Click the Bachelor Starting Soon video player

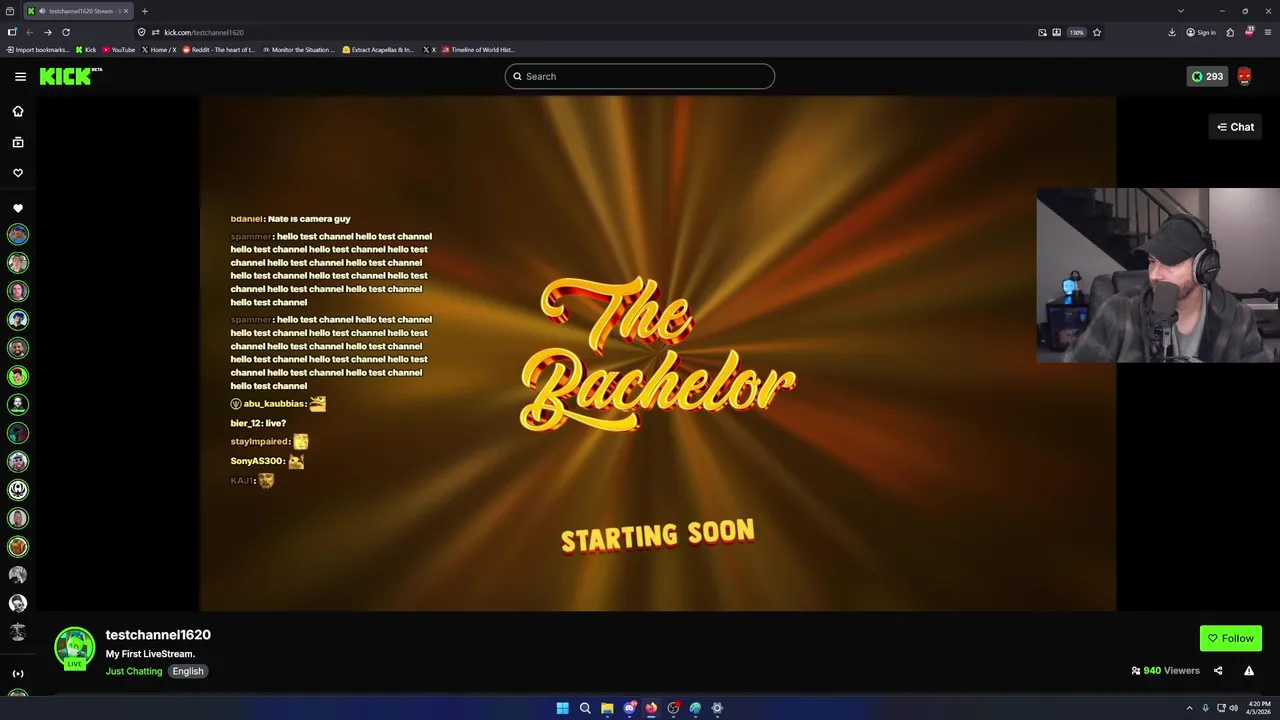657,353
